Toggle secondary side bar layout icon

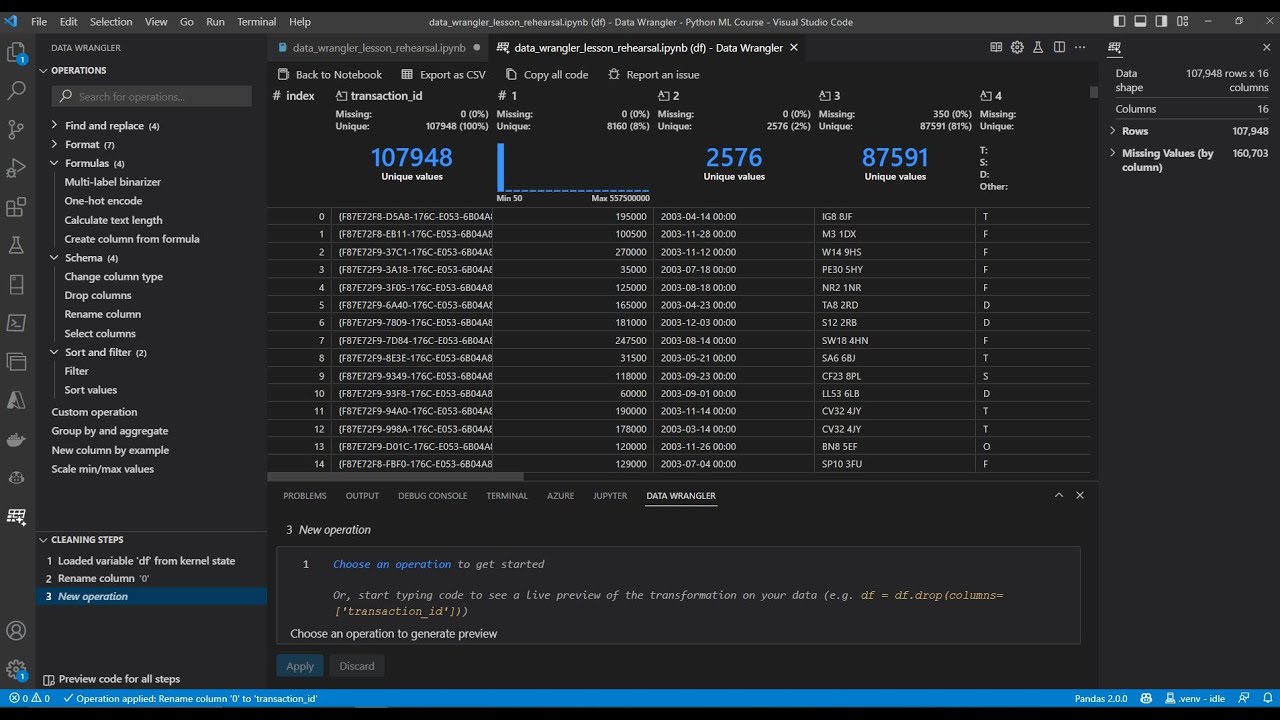pyautogui.click(x=1161, y=21)
